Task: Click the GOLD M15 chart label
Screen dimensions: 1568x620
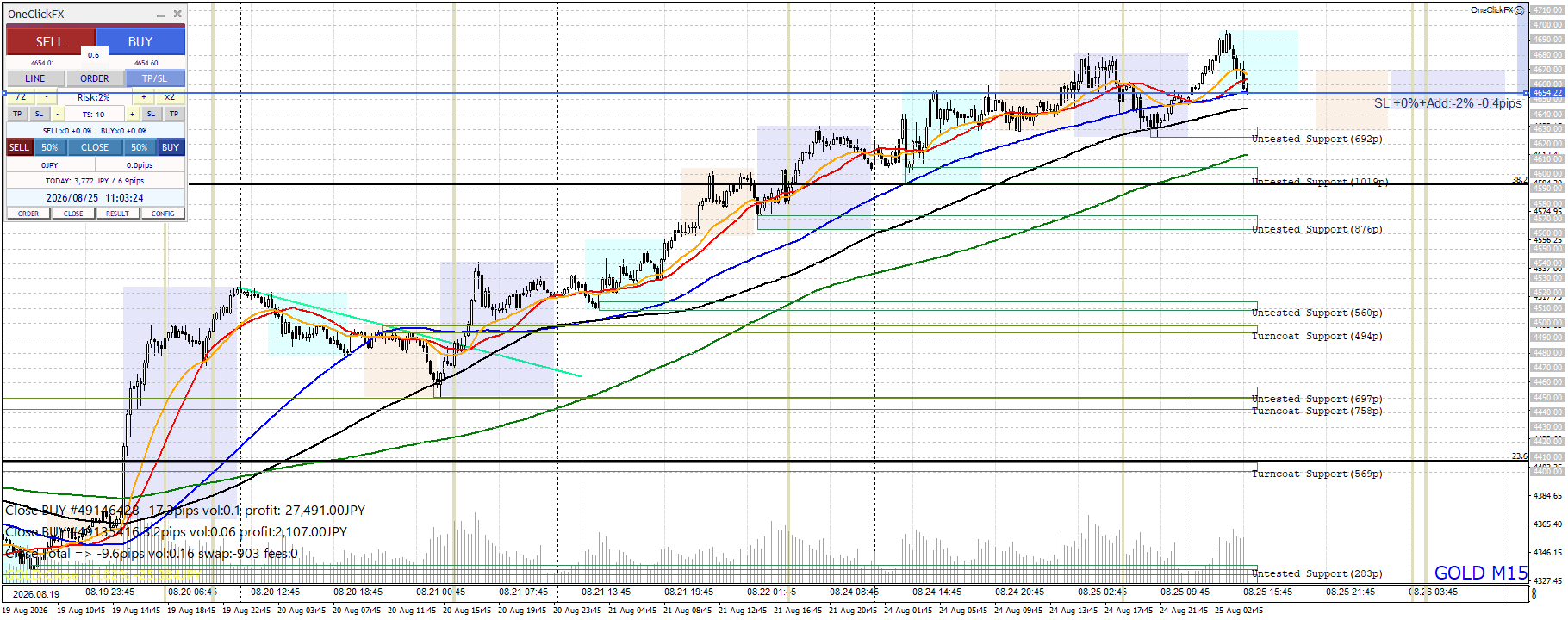Action: (1480, 573)
